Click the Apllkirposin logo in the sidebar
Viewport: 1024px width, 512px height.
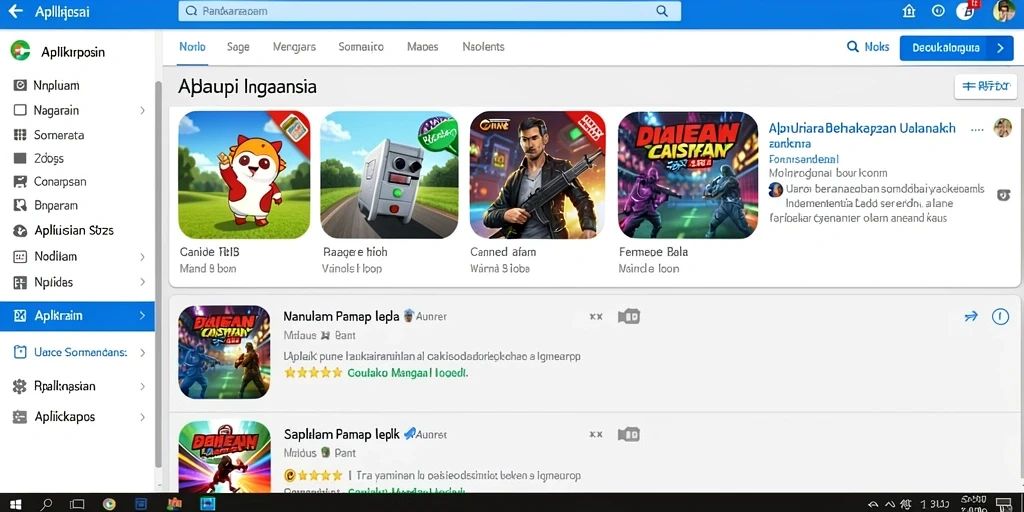pyautogui.click(x=20, y=51)
